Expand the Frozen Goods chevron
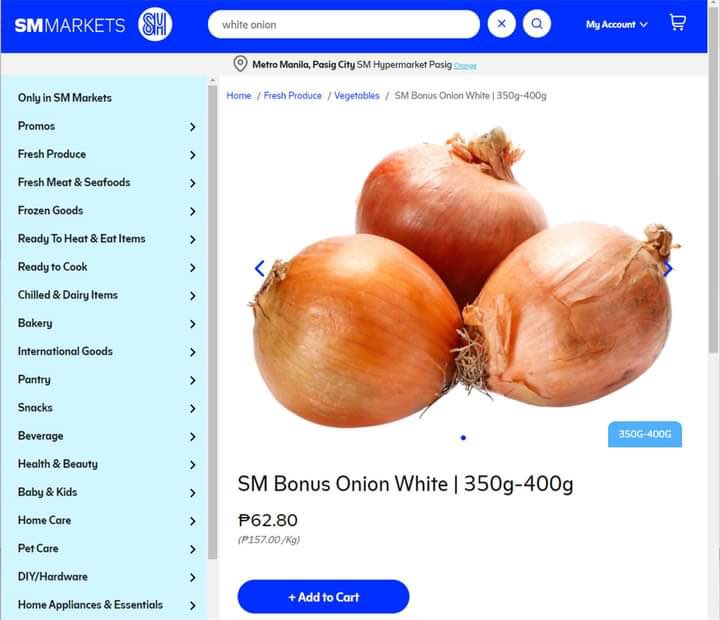 click(x=193, y=211)
